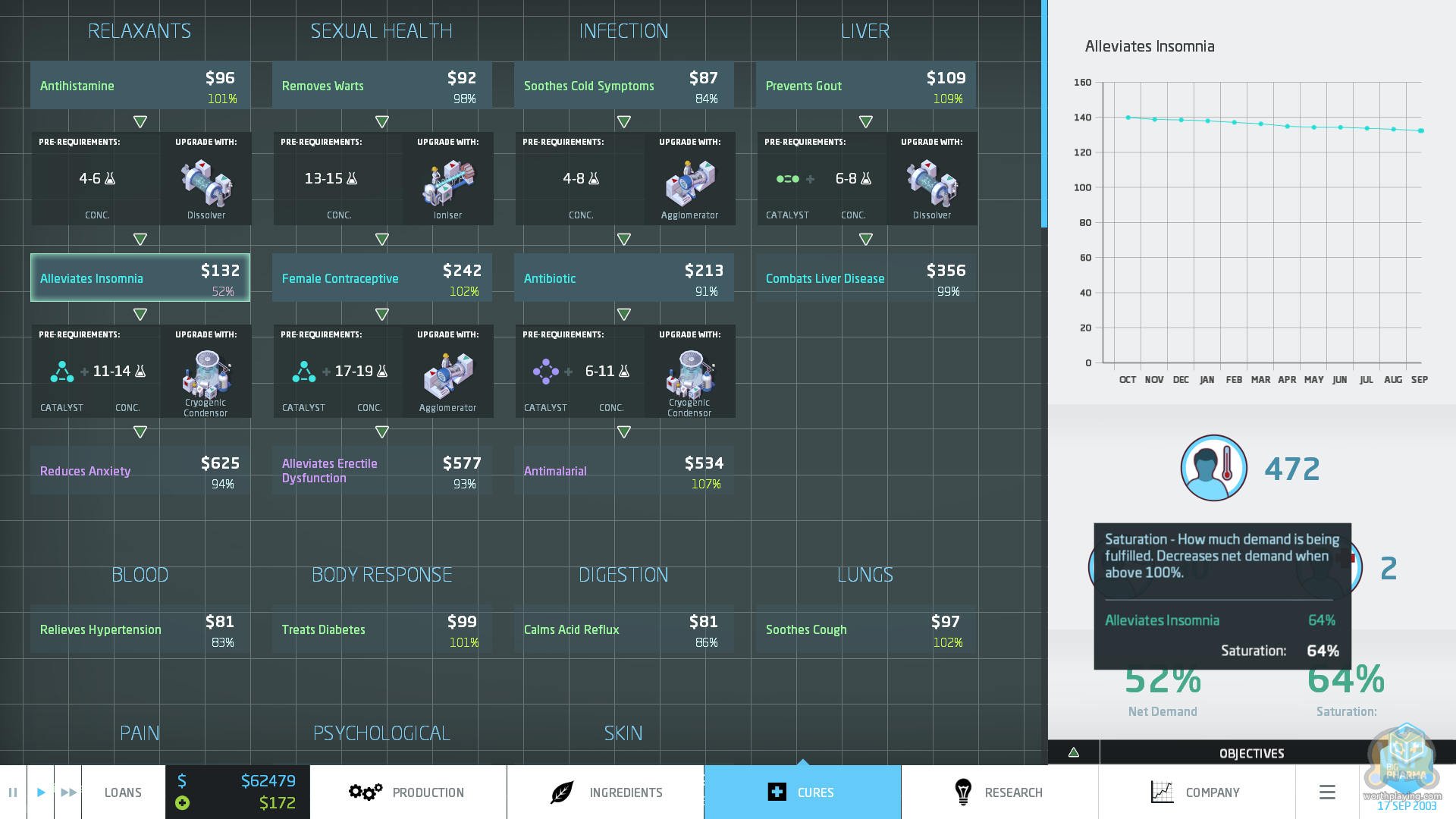This screenshot has width=1456, height=819.
Task: Switch to the Production tab
Action: tap(408, 792)
